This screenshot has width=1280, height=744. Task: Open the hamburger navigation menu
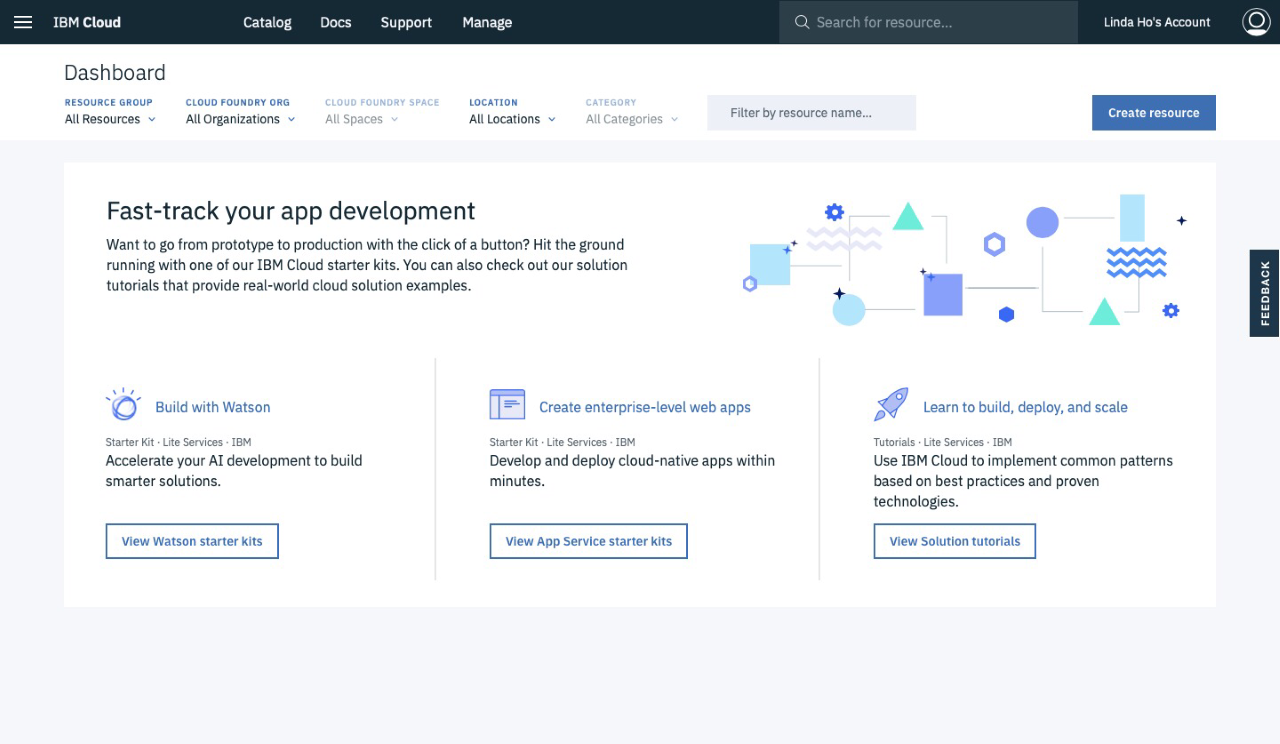point(23,22)
